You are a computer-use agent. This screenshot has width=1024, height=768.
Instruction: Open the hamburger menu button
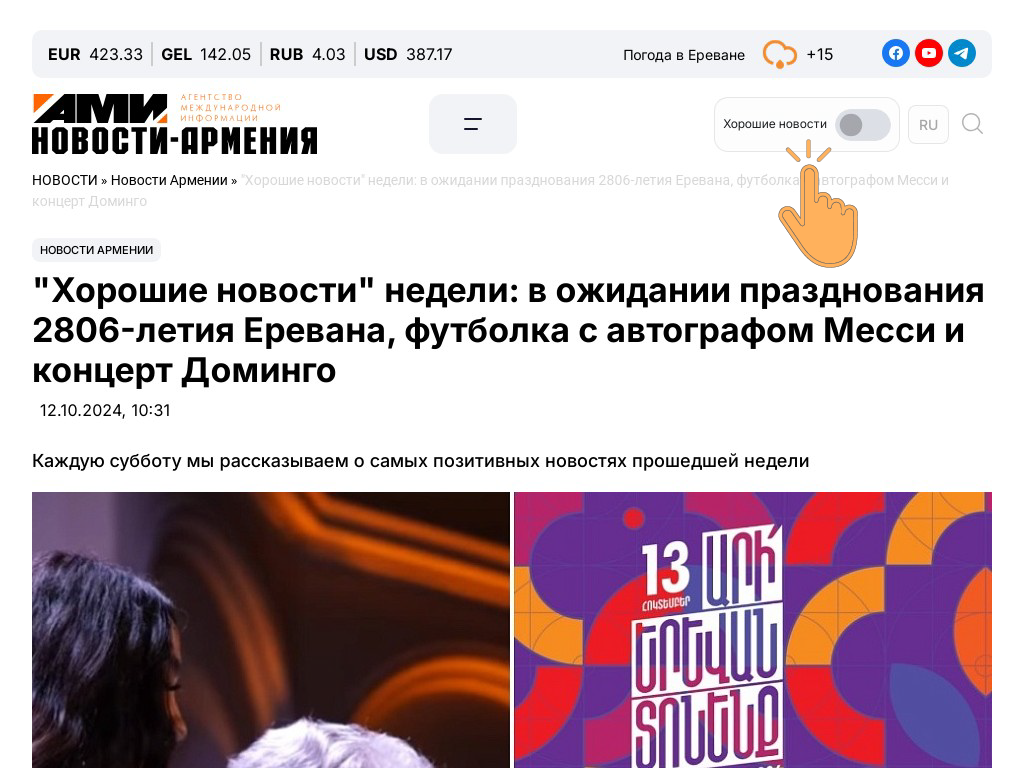[473, 124]
